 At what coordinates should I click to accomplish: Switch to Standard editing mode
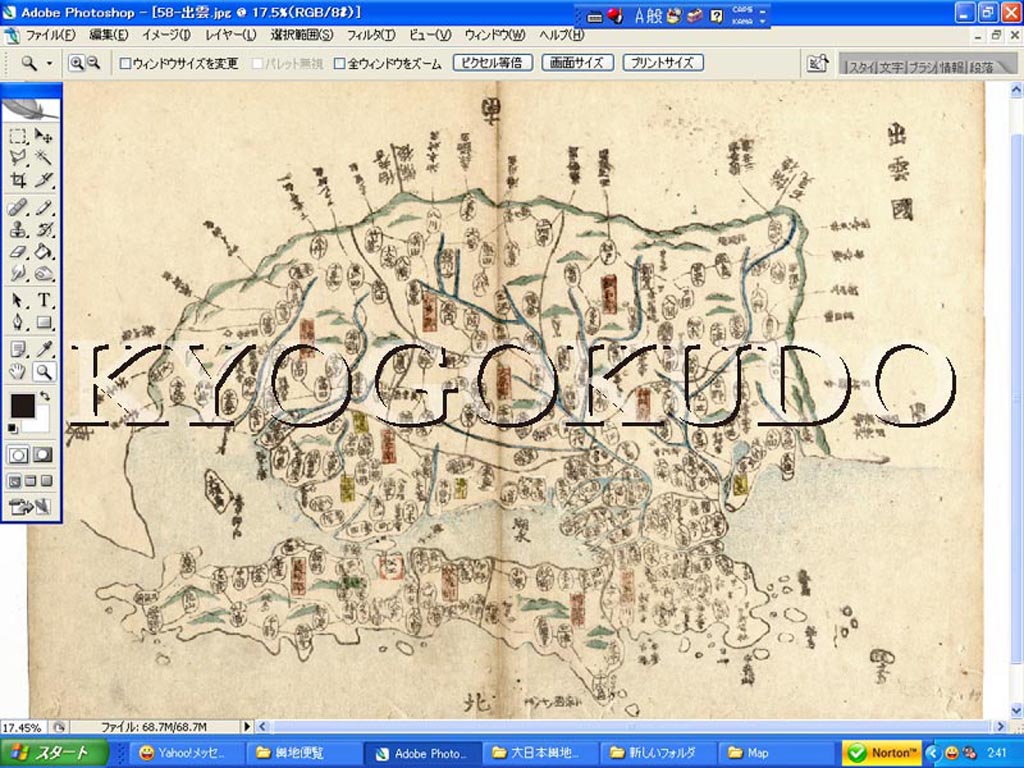(x=18, y=455)
